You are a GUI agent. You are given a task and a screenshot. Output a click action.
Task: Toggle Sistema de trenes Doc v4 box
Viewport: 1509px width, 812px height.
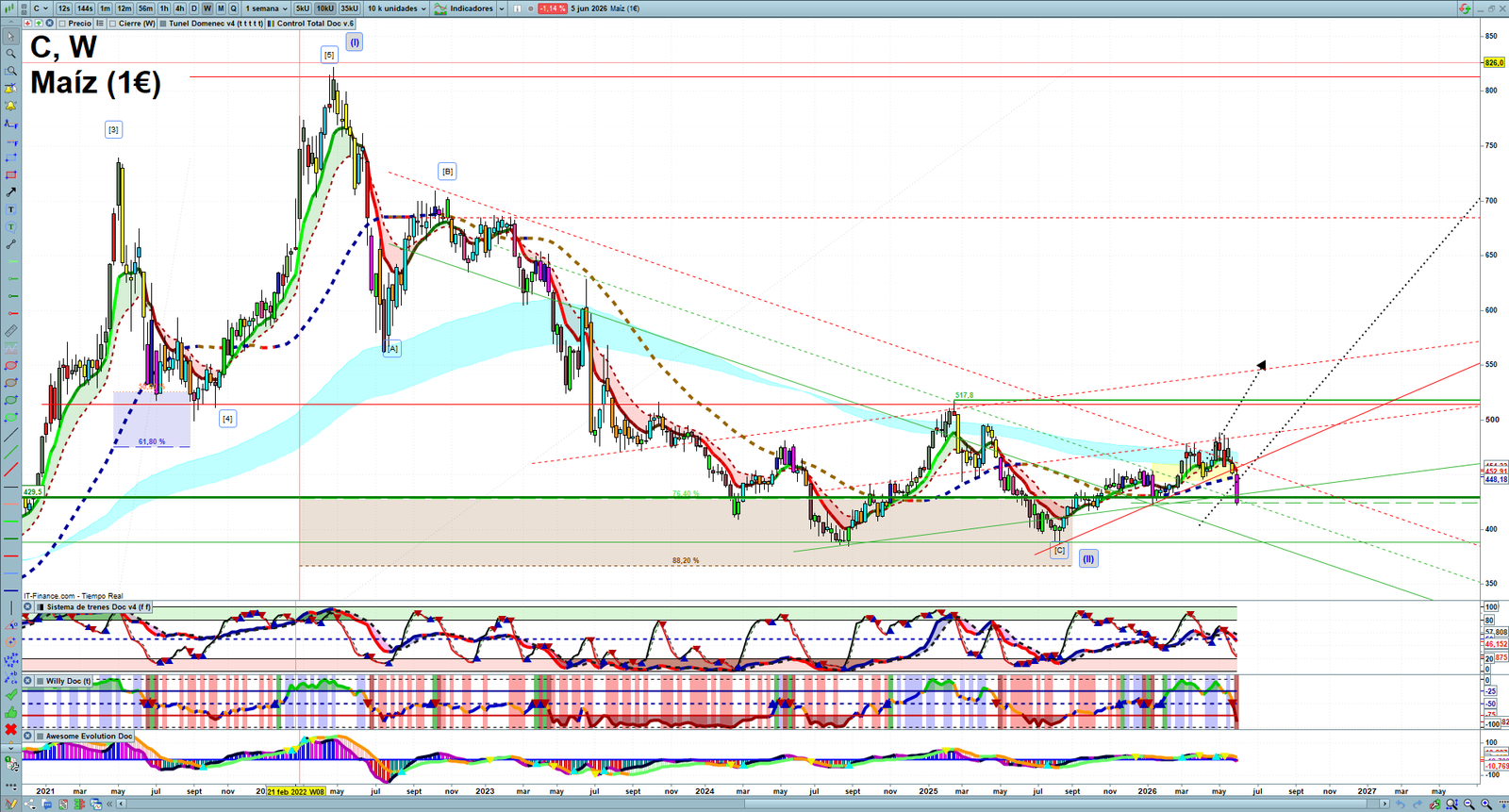[40, 606]
